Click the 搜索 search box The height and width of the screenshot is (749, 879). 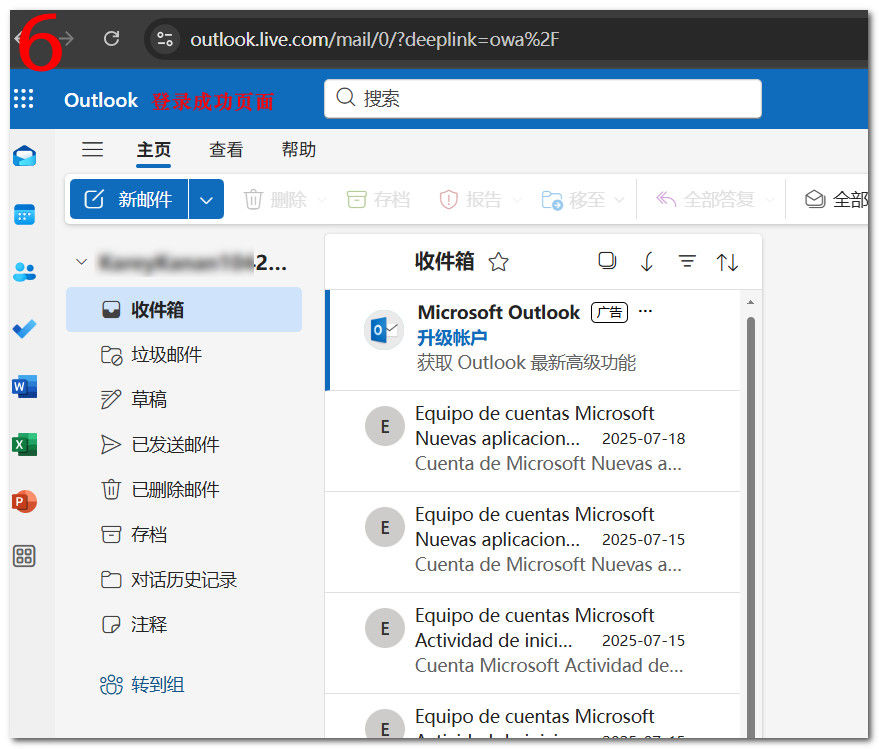pyautogui.click(x=542, y=99)
